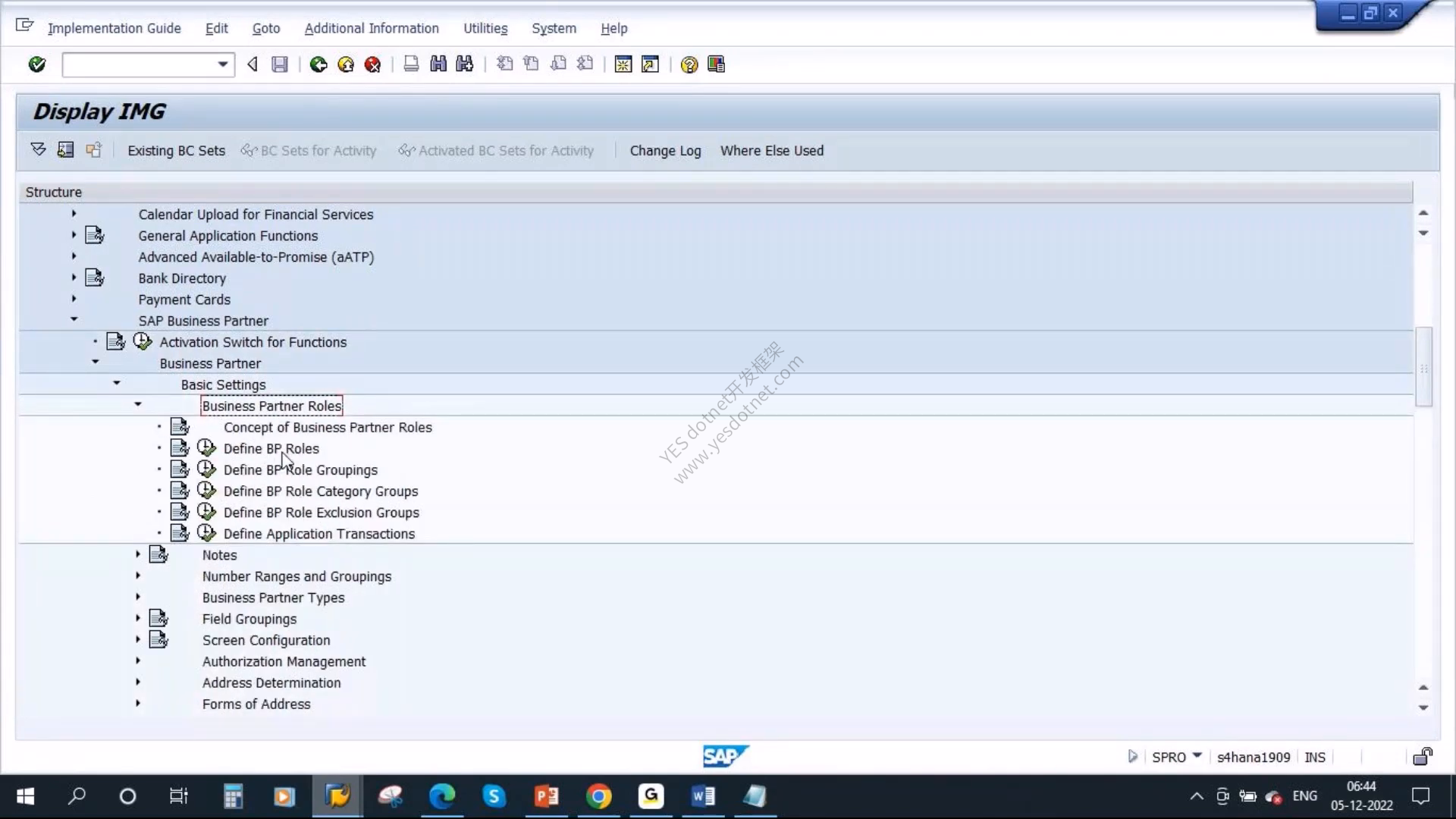Click the Windows Start button
This screenshot has width=1456, height=819.
coord(25,796)
